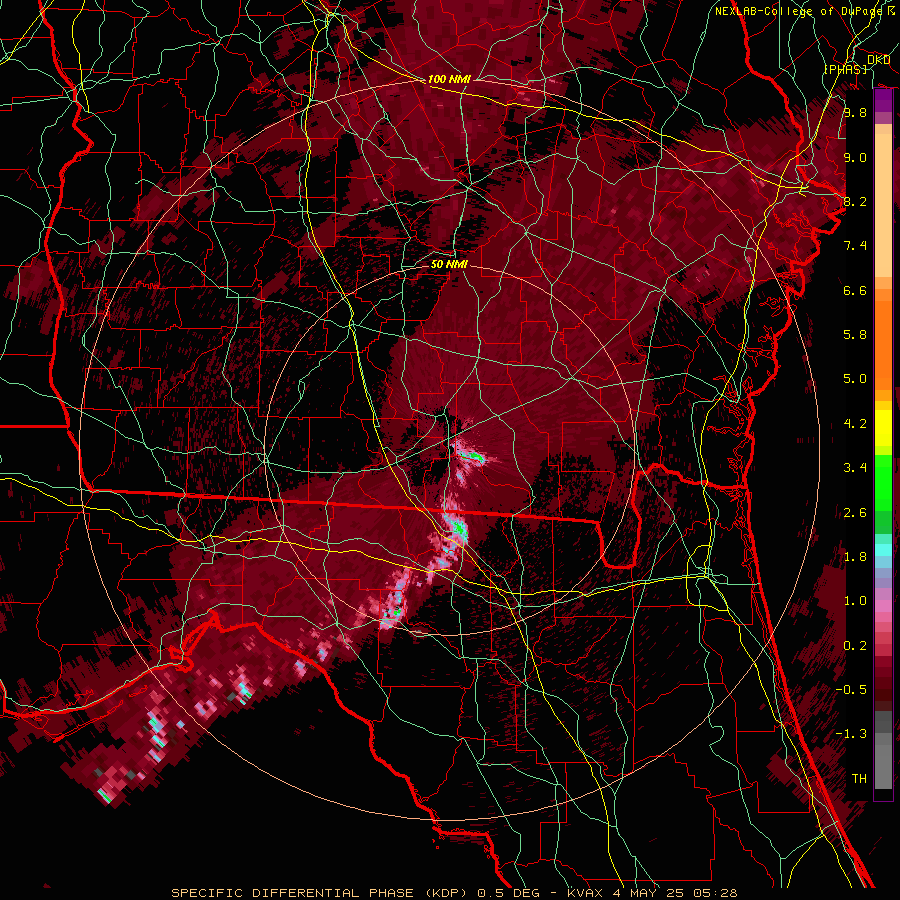
Task: Click the purple segment at top of color bar
Action: click(883, 101)
